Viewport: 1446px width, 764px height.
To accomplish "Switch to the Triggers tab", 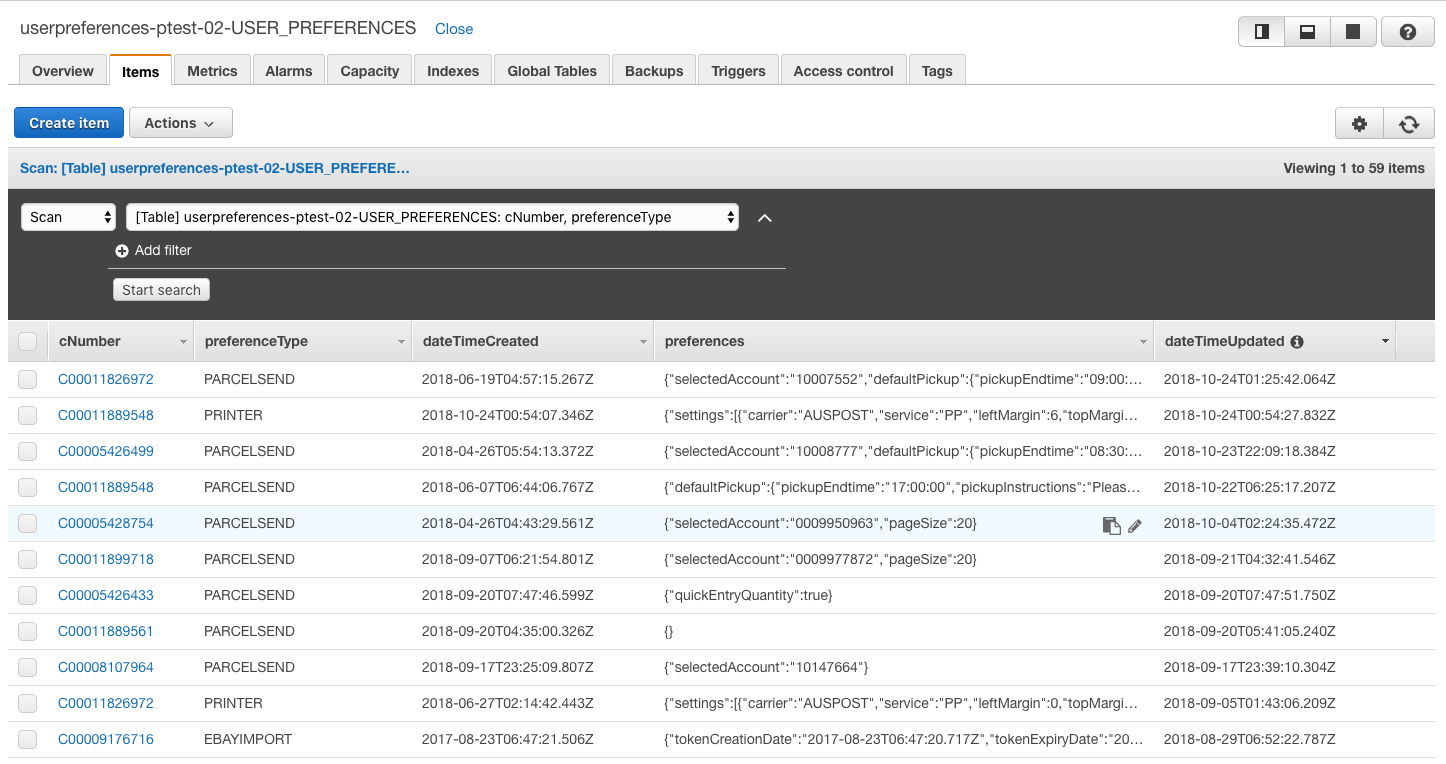I will point(738,71).
